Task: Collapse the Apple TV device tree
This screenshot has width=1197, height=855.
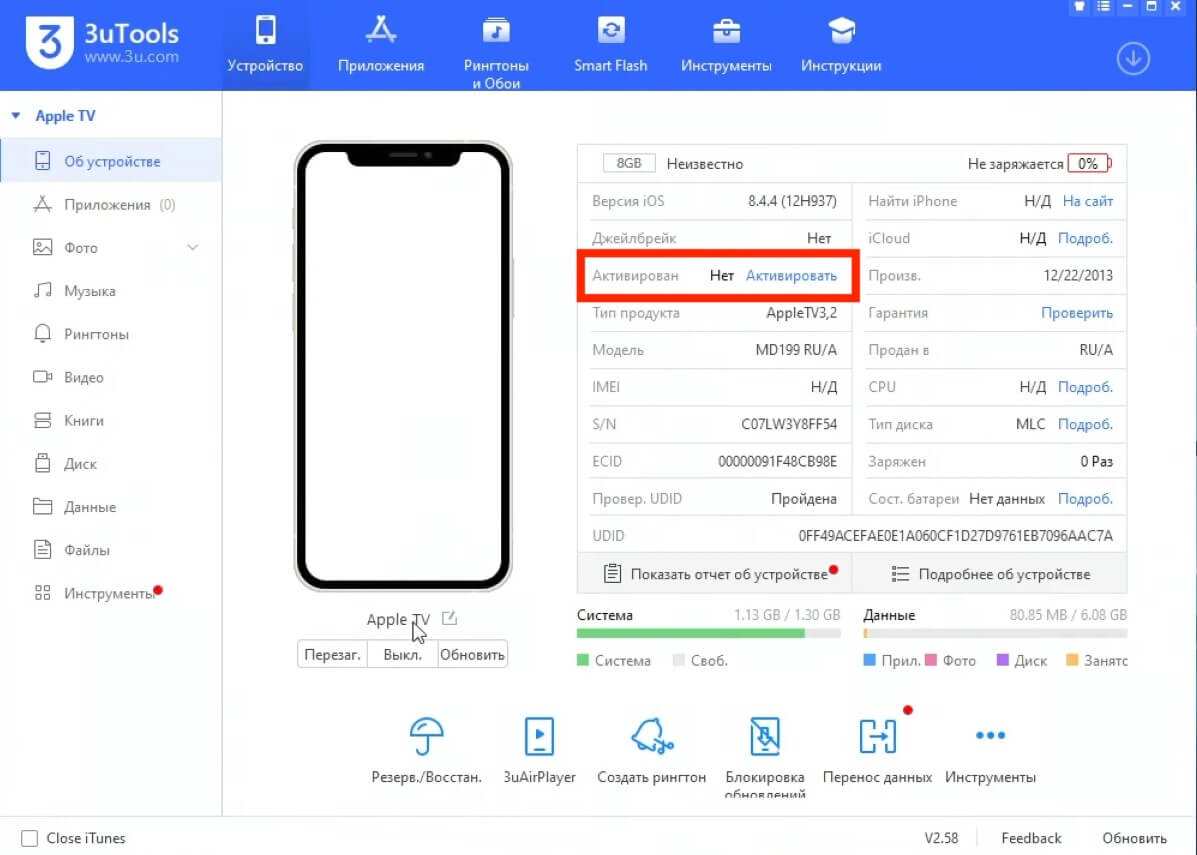Action: (16, 116)
